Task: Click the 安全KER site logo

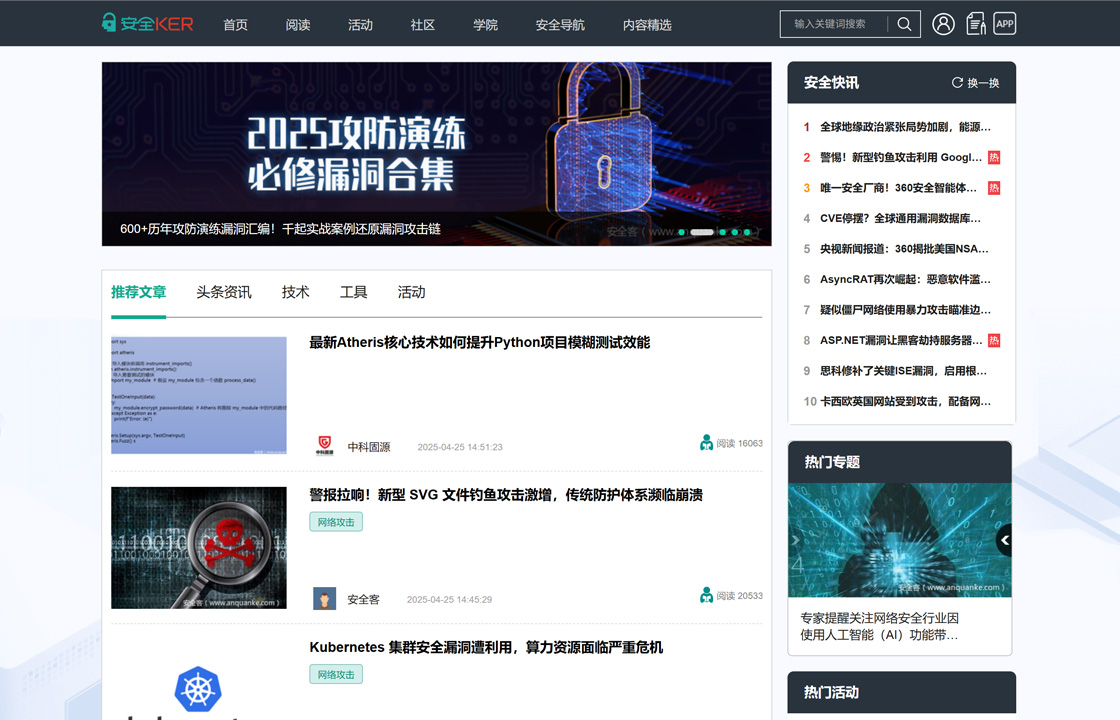Action: pos(148,24)
